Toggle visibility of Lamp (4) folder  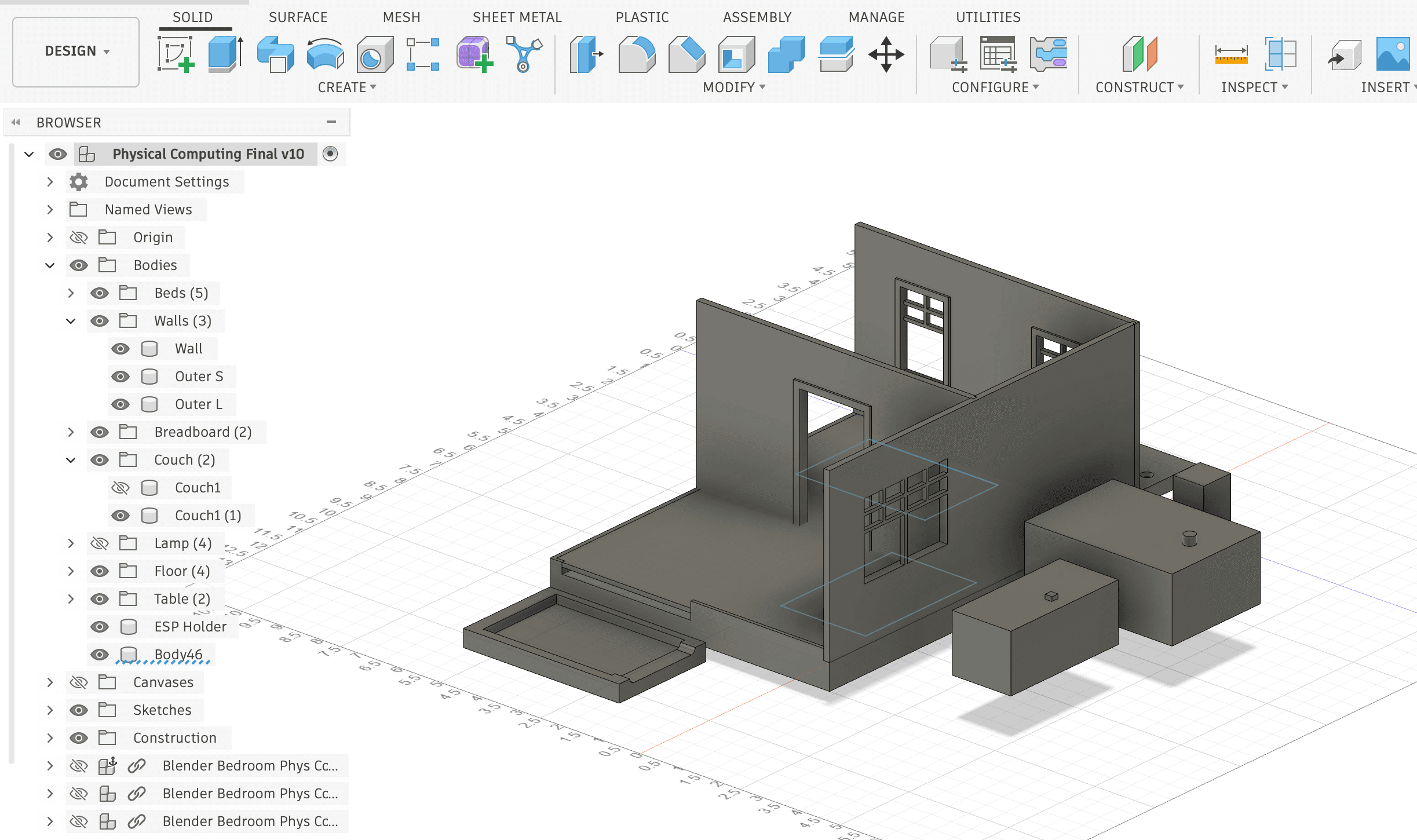(x=100, y=543)
